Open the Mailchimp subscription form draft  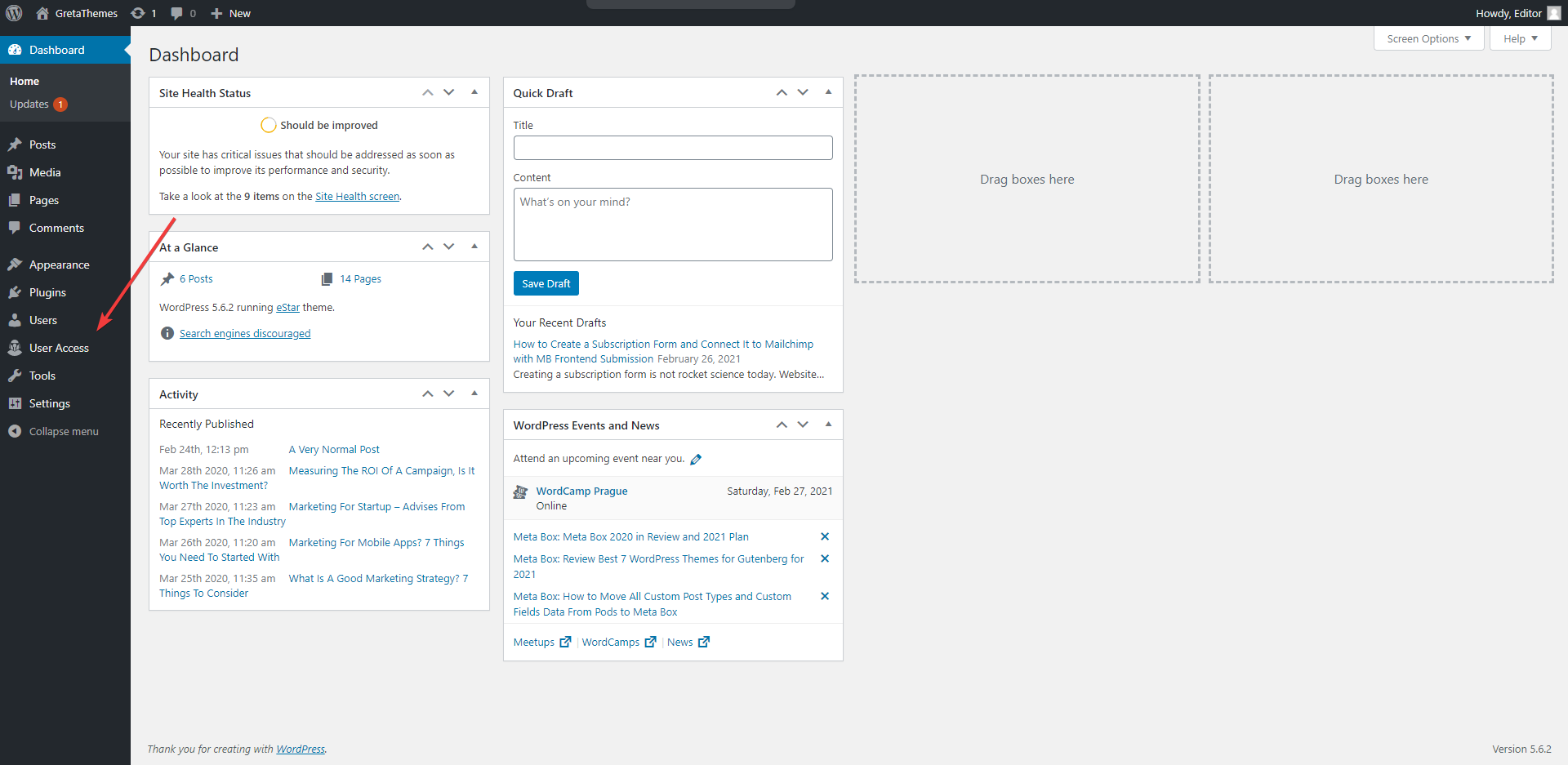point(663,352)
